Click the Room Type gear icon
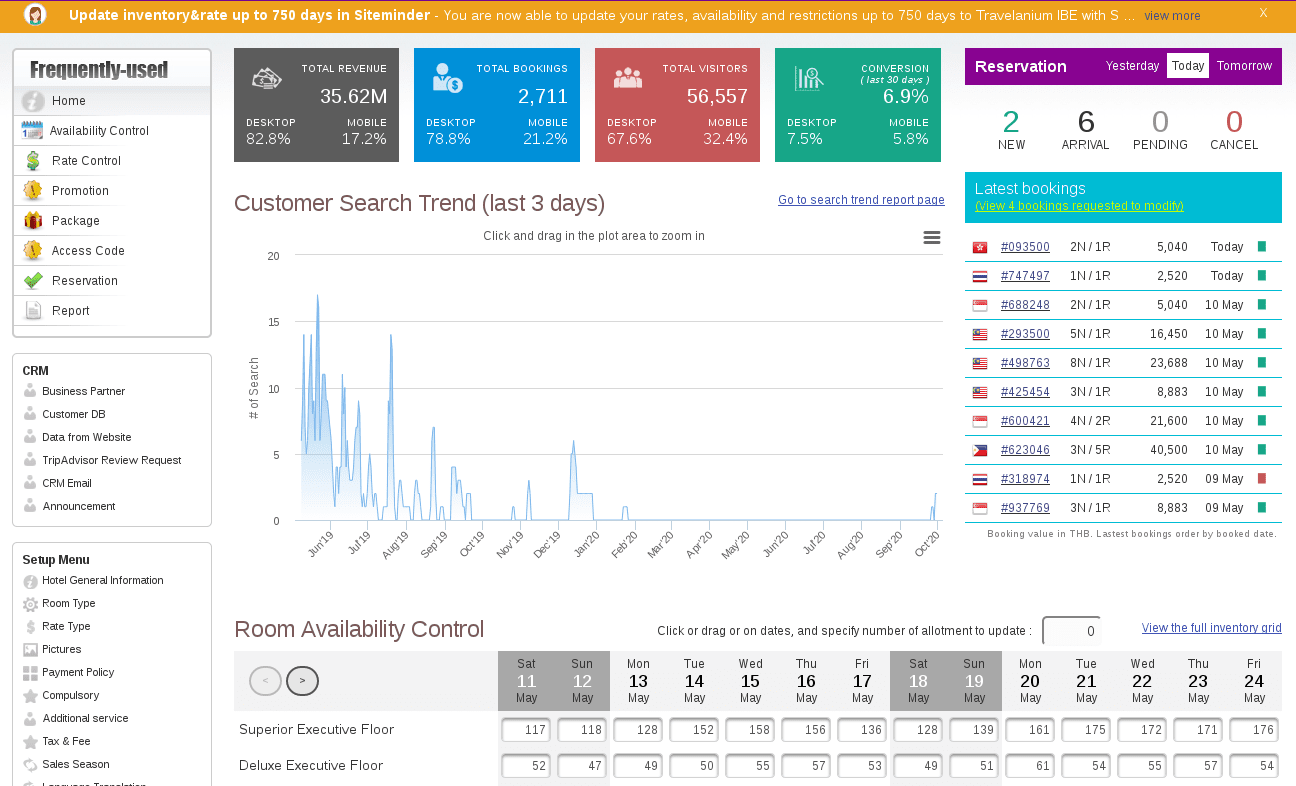 [x=30, y=604]
